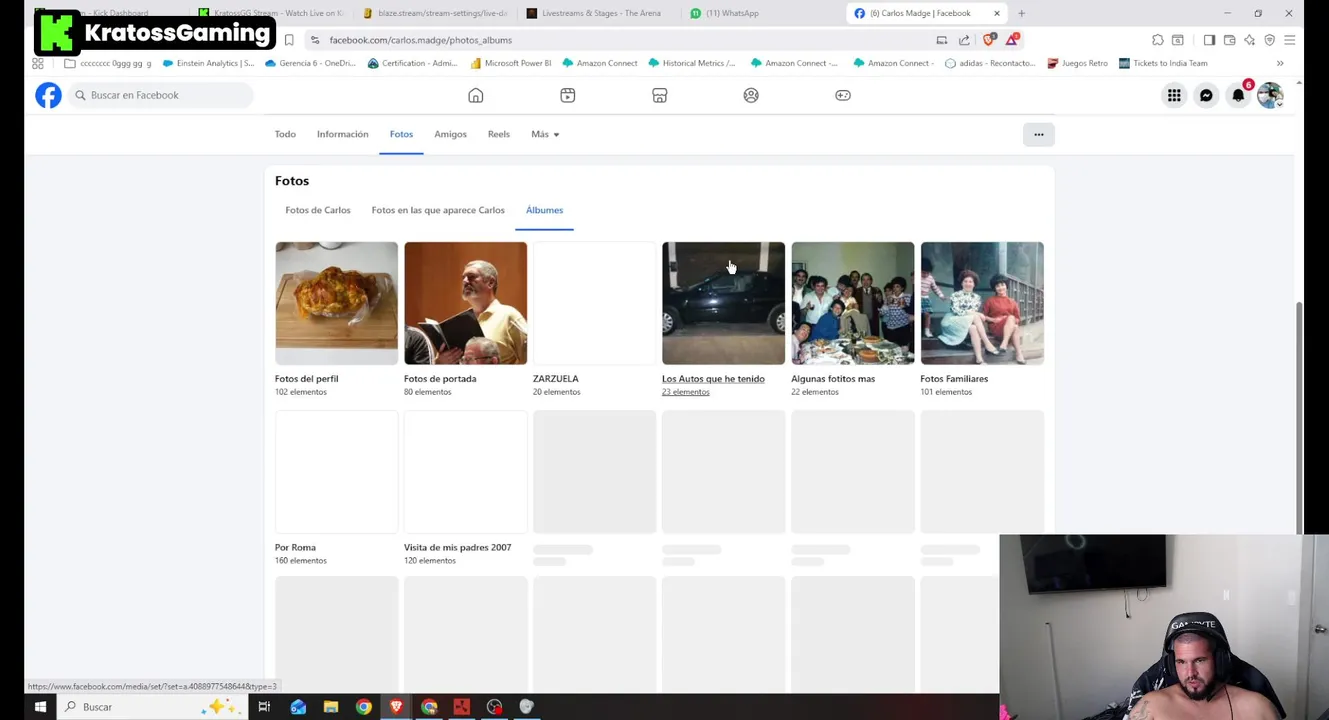Open the bookmarks apps grid icon
The width and height of the screenshot is (1329, 720).
point(38,63)
